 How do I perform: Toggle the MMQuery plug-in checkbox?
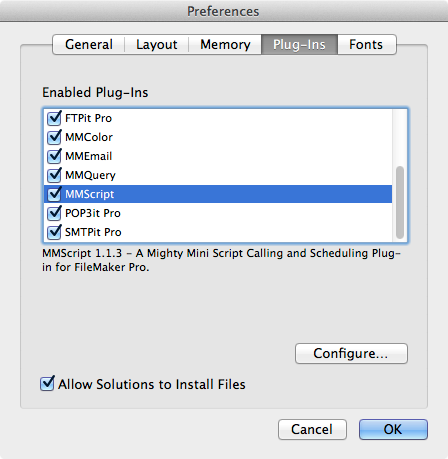(54, 175)
